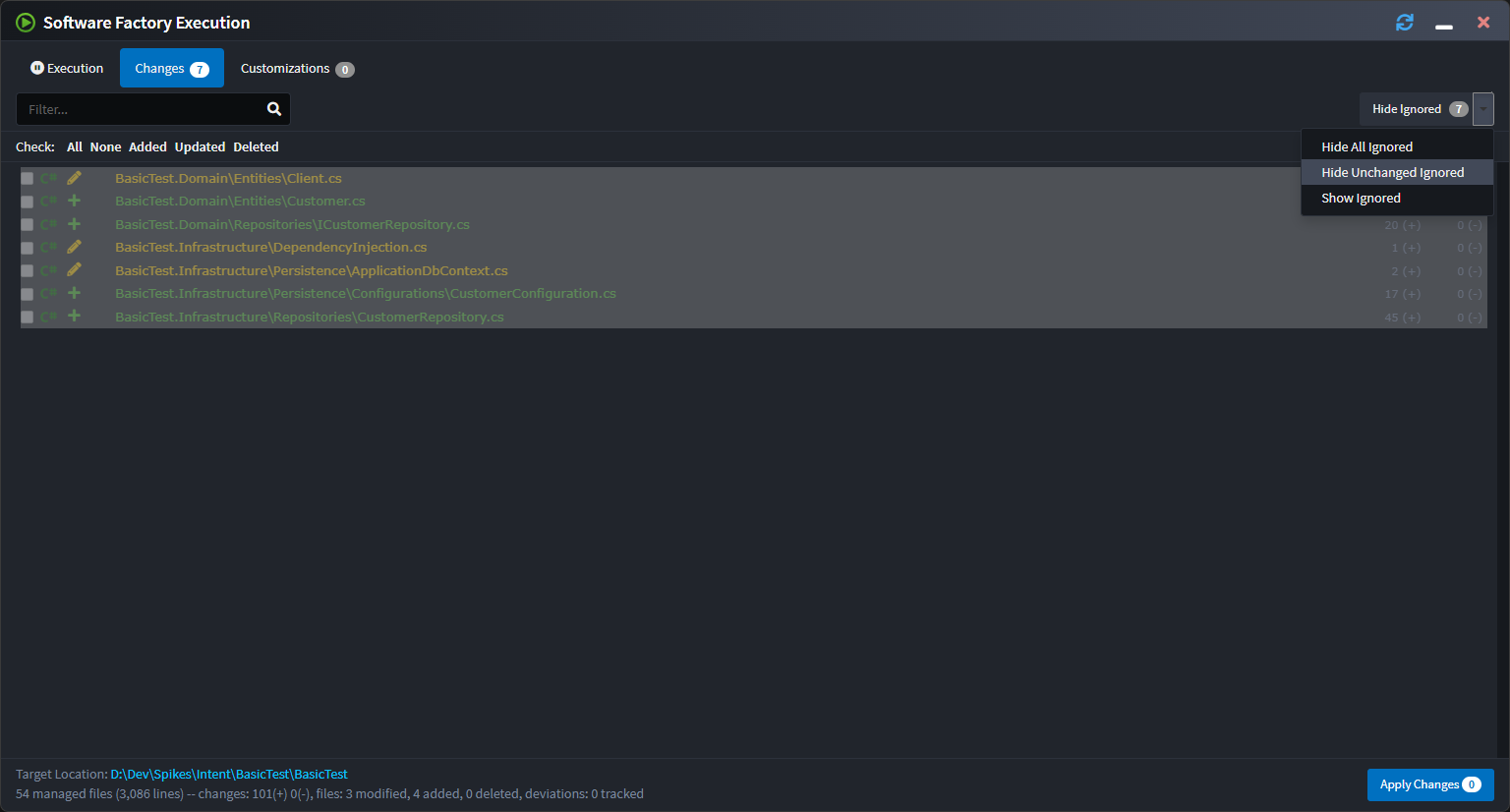The image size is (1510, 812).
Task: Choose Show Ignored from the dropdown menu
Action: (1361, 198)
